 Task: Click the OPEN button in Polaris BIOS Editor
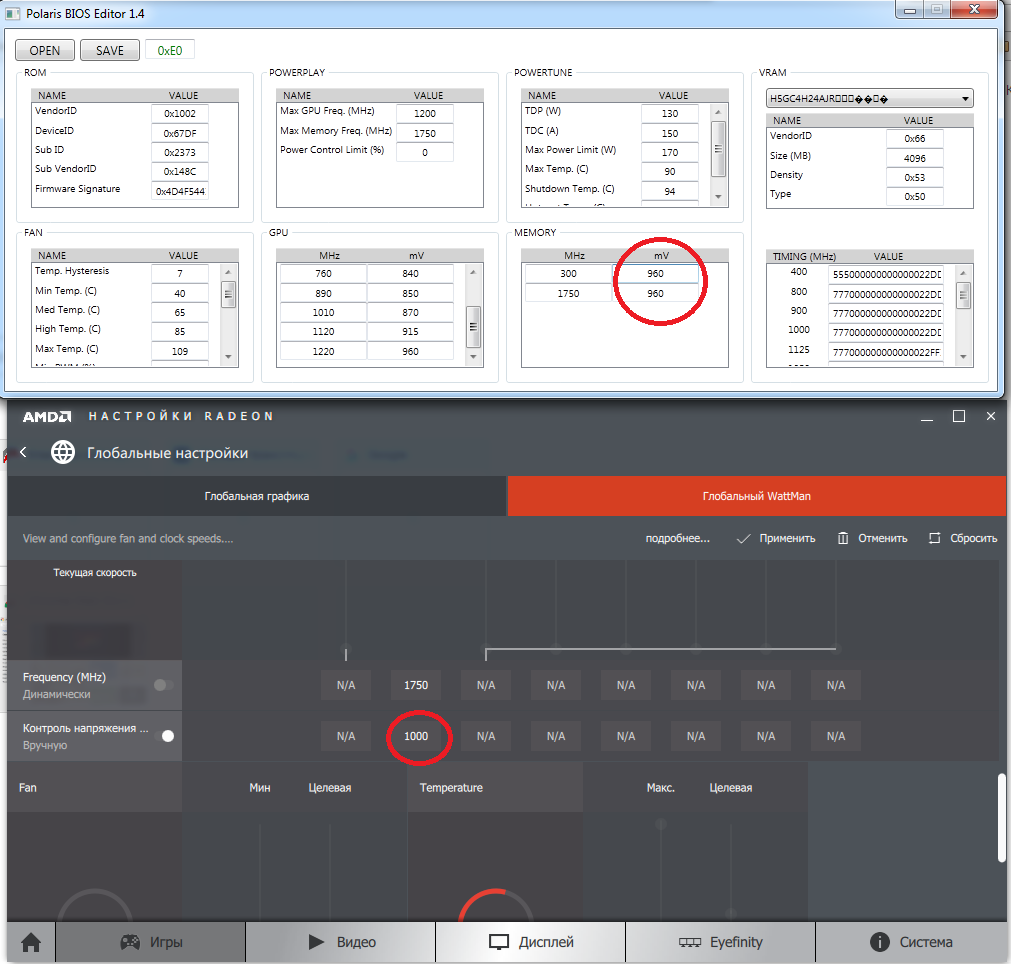(44, 50)
